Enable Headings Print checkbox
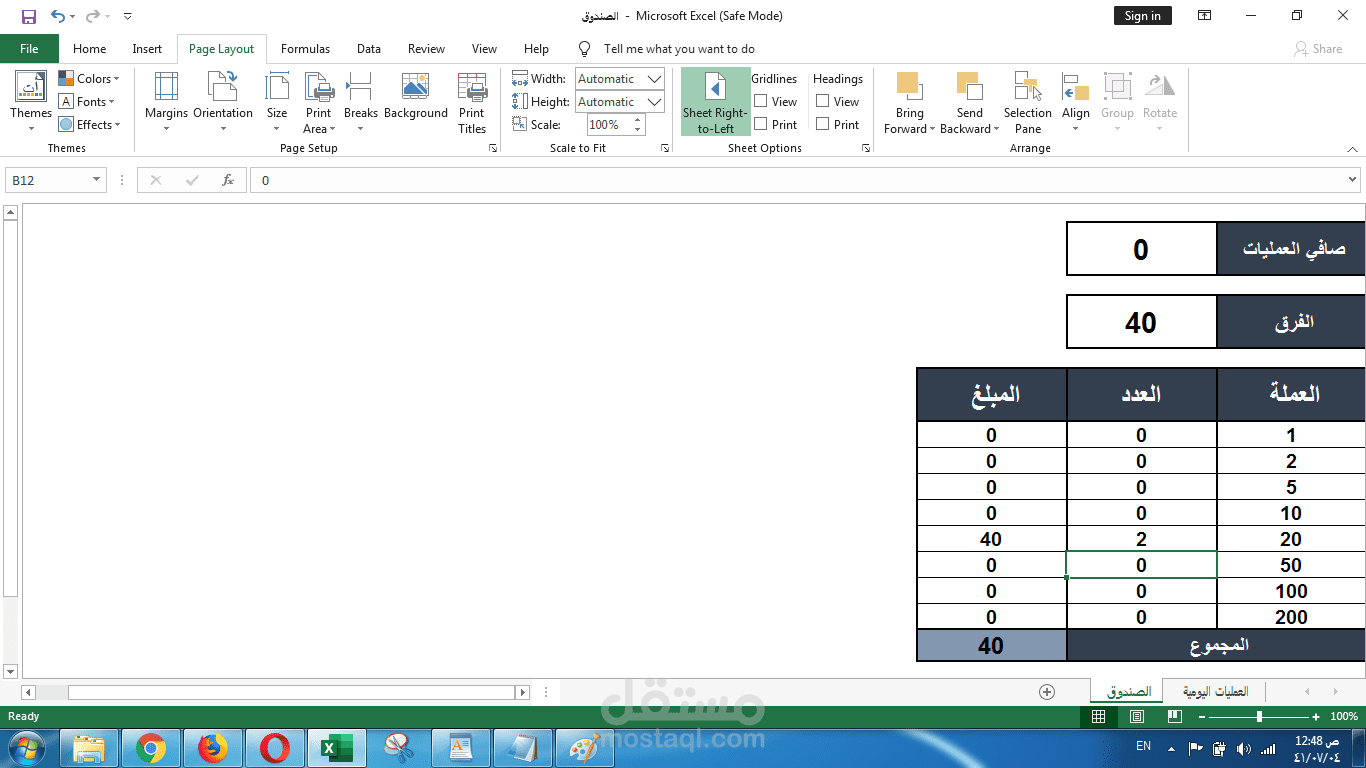The image size is (1366, 768). click(823, 124)
